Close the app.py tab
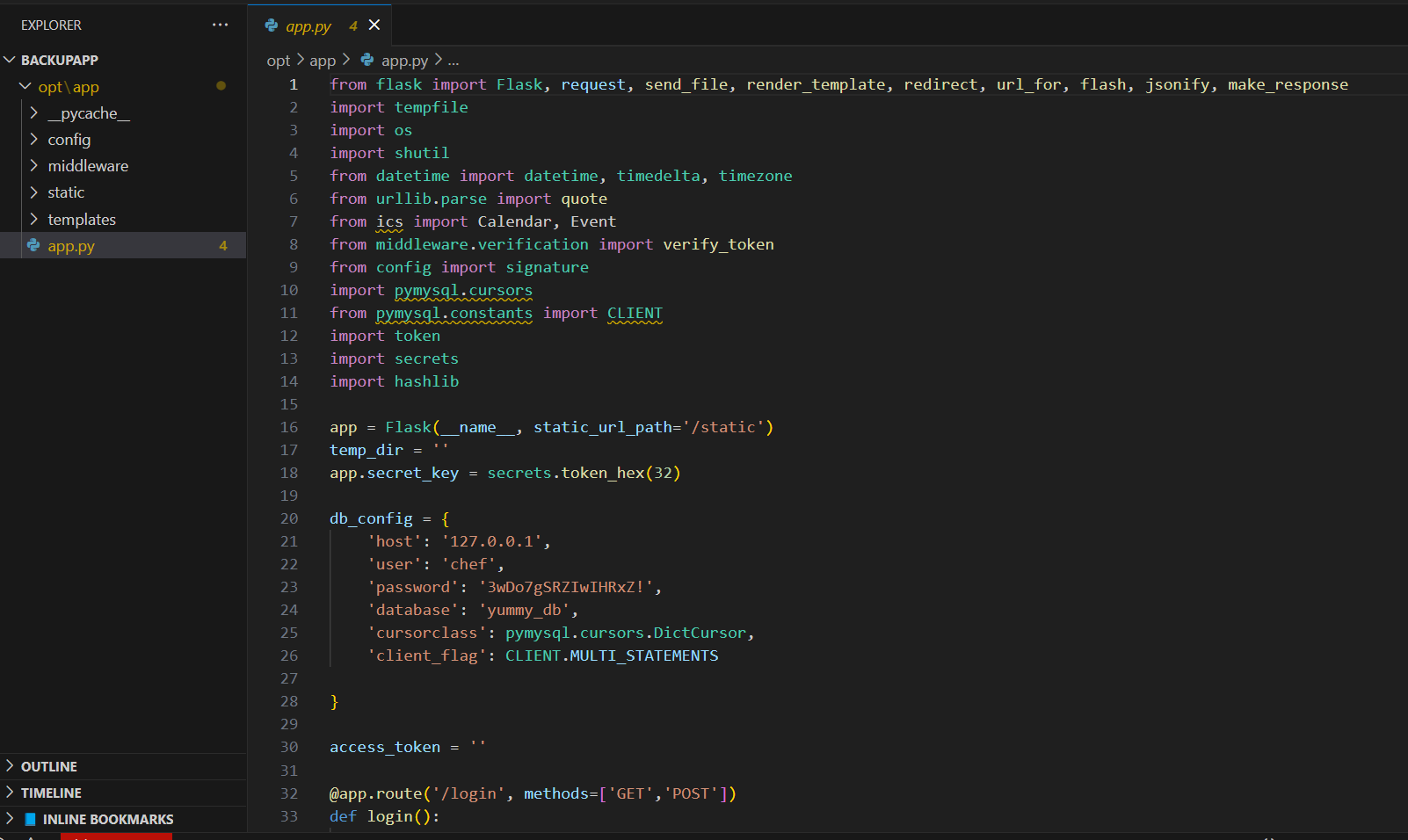 click(374, 25)
